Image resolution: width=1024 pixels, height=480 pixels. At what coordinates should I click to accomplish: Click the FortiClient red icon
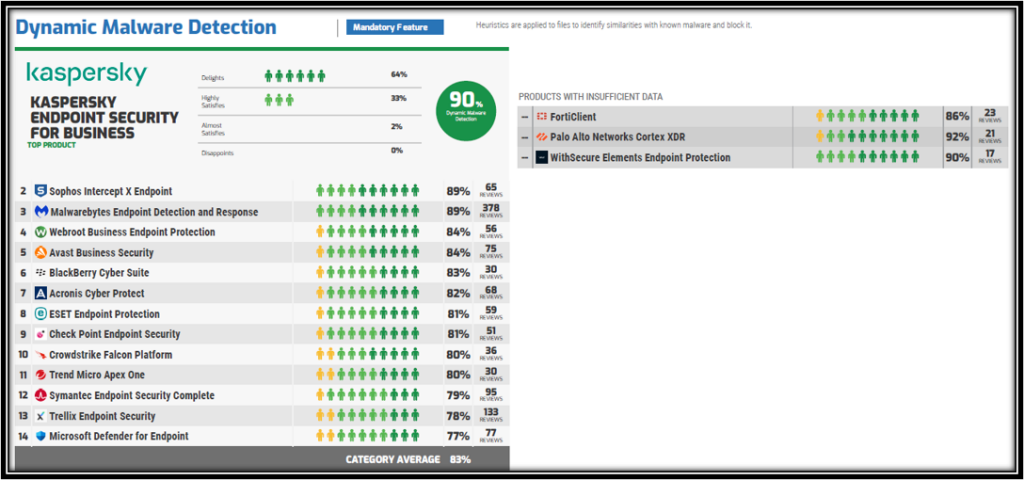pos(541,117)
